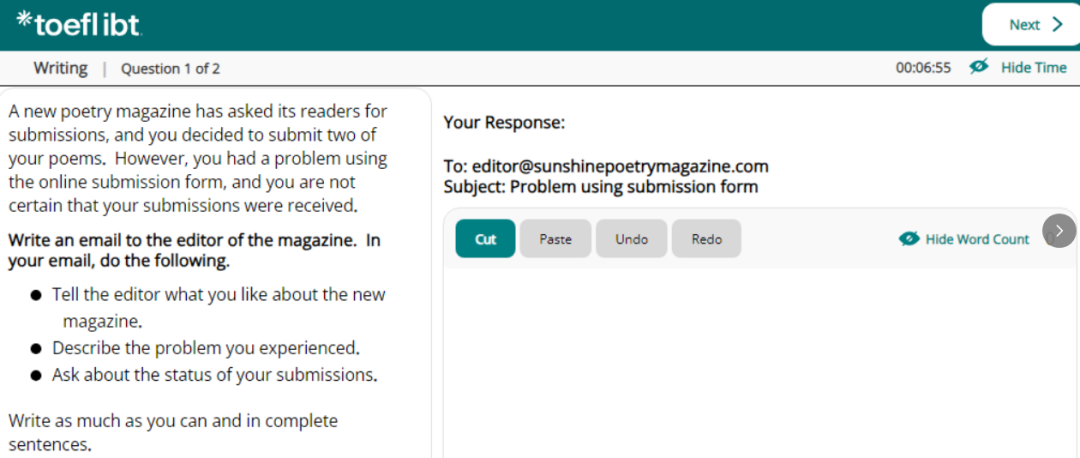Viewport: 1080px width, 458px height.
Task: Toggle the Hide Word Count label
Action: (977, 239)
